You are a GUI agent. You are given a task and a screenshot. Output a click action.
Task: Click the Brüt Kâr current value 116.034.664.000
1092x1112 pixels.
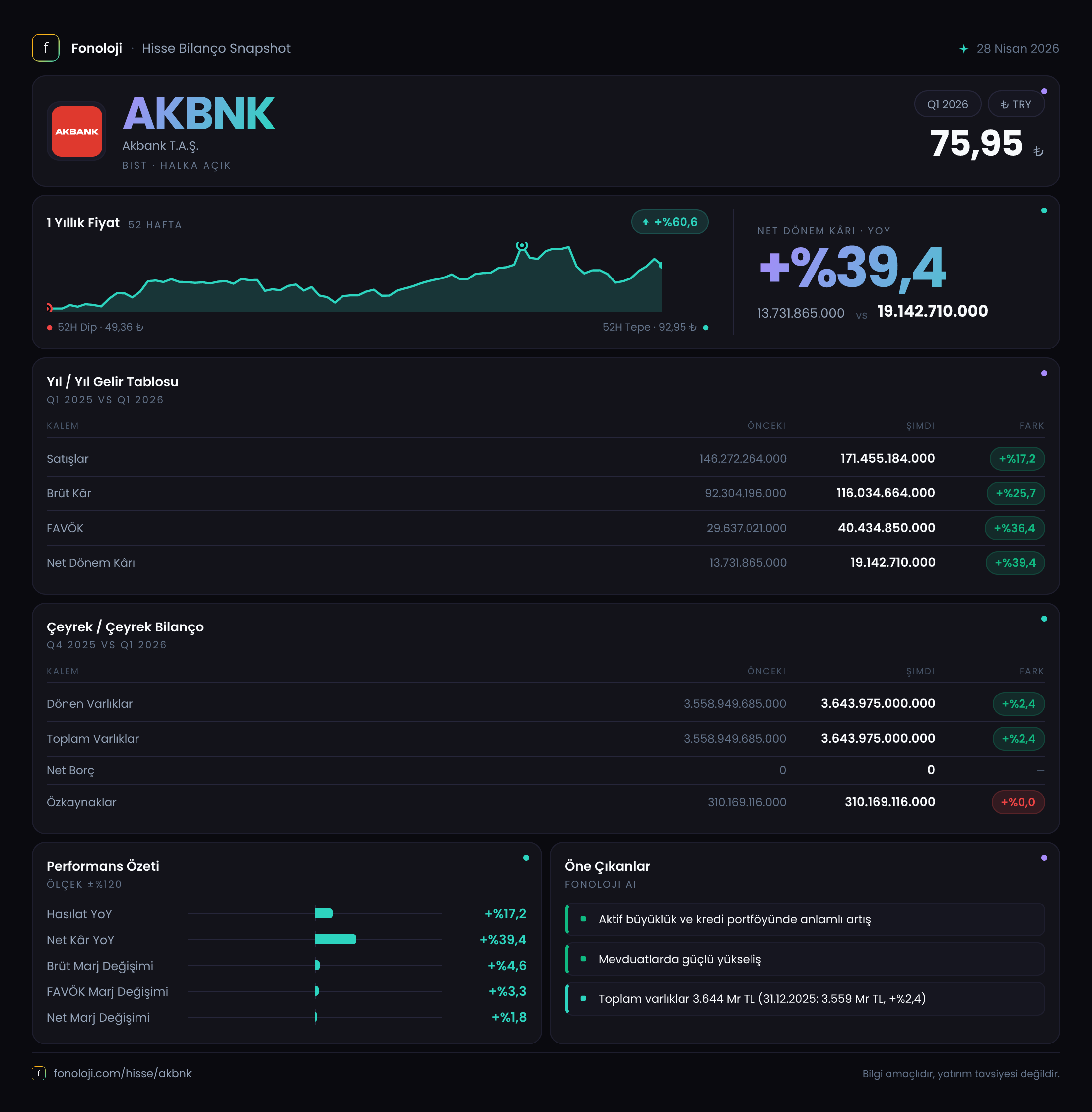pyautogui.click(x=886, y=493)
